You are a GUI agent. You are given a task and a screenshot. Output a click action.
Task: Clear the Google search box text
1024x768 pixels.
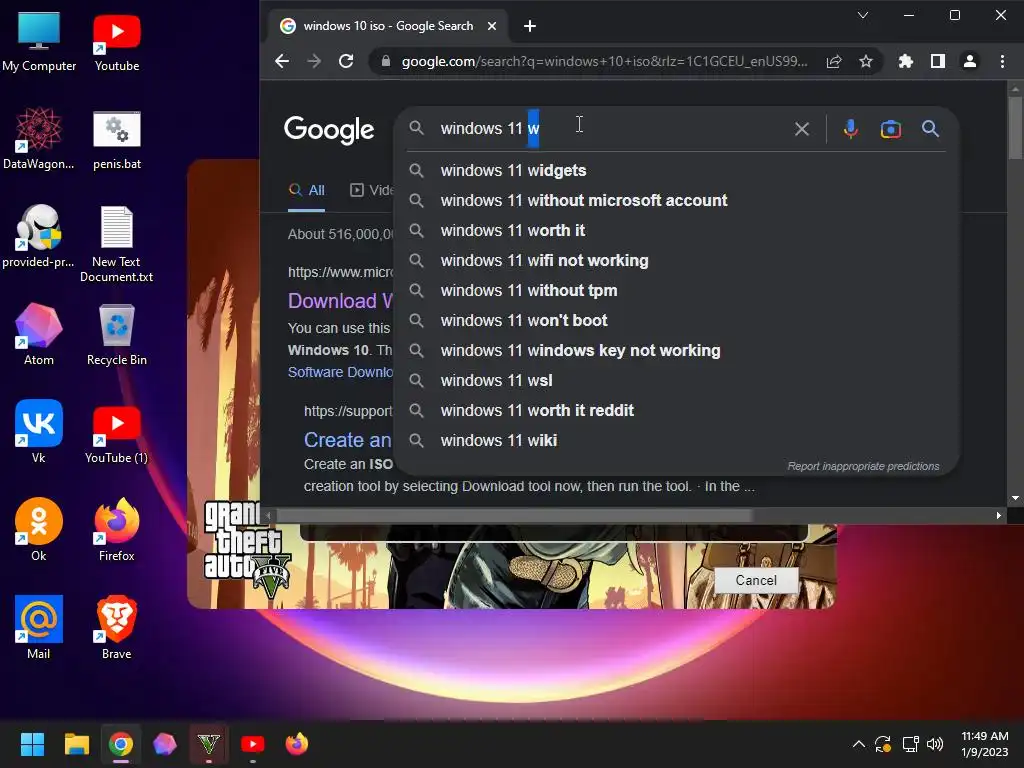pos(802,129)
